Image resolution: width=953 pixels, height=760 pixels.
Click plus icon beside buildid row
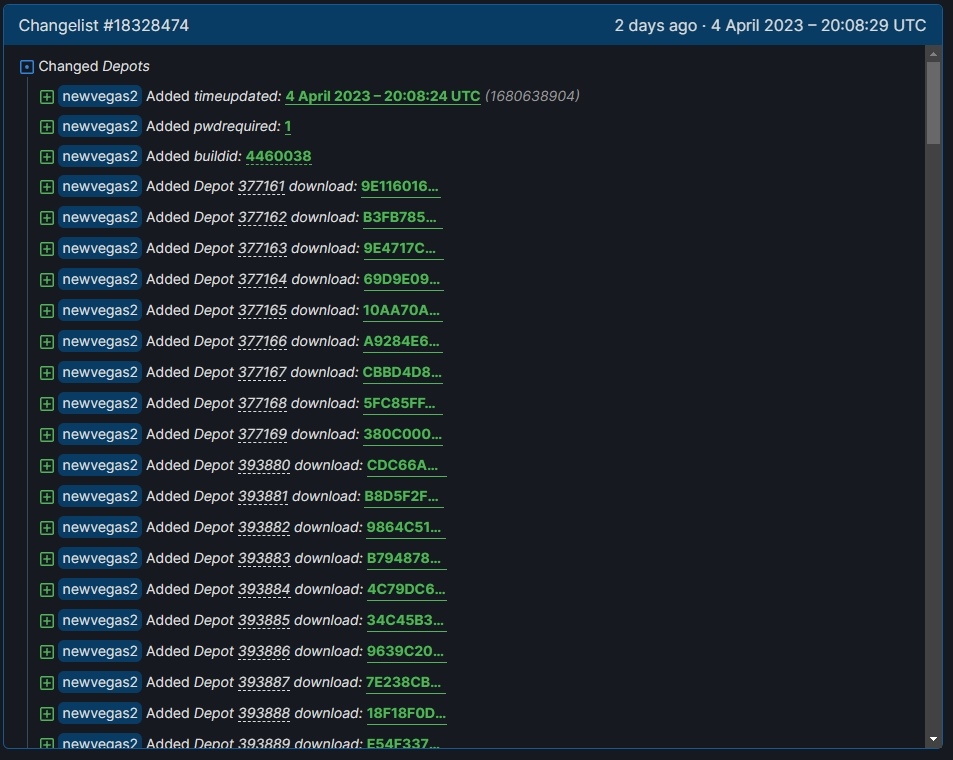[x=46, y=157]
